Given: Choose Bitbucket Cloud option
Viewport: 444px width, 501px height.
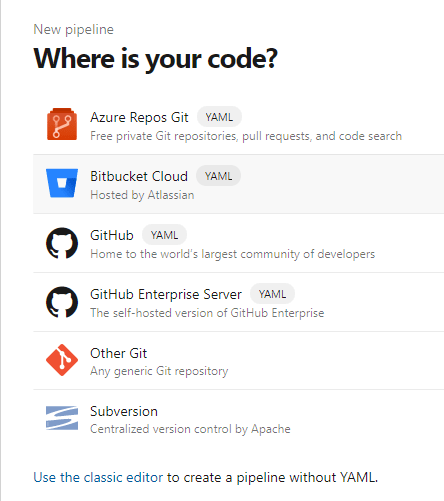Looking at the screenshot, I should (x=139, y=176).
